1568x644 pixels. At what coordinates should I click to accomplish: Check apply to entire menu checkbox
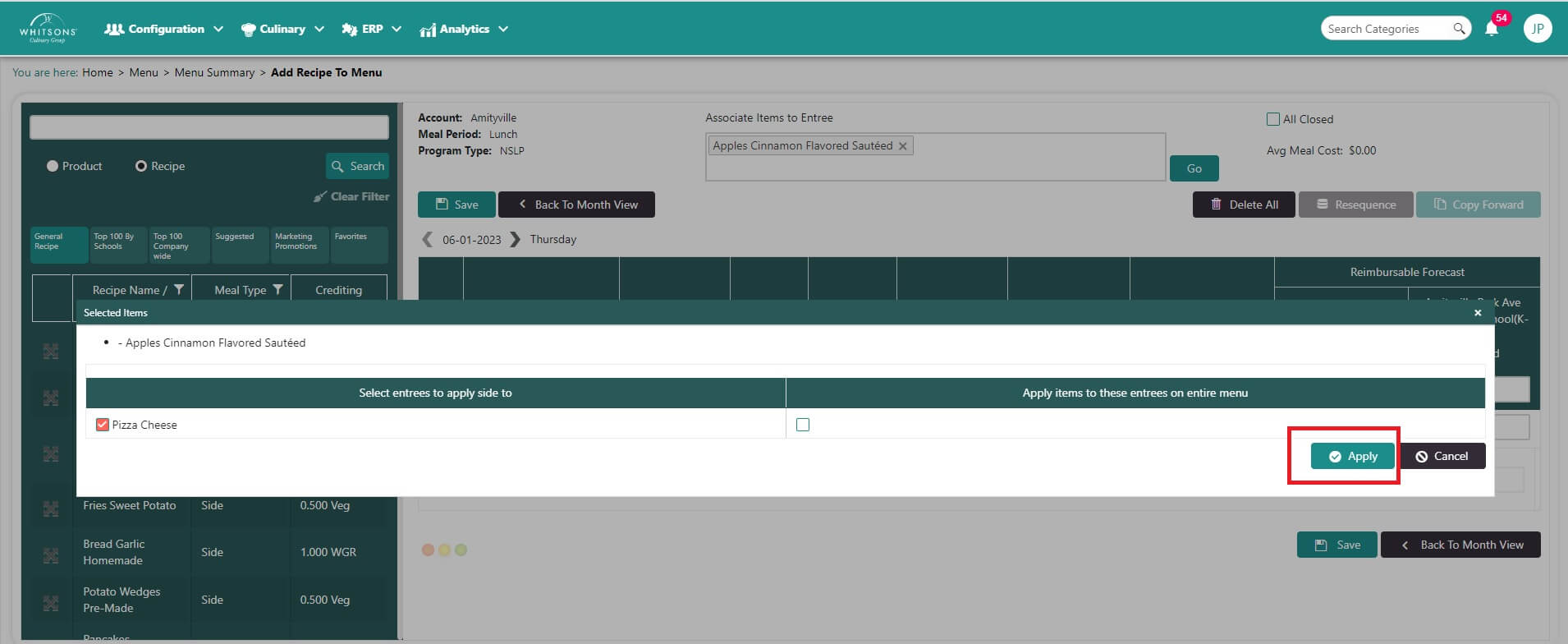coord(803,425)
